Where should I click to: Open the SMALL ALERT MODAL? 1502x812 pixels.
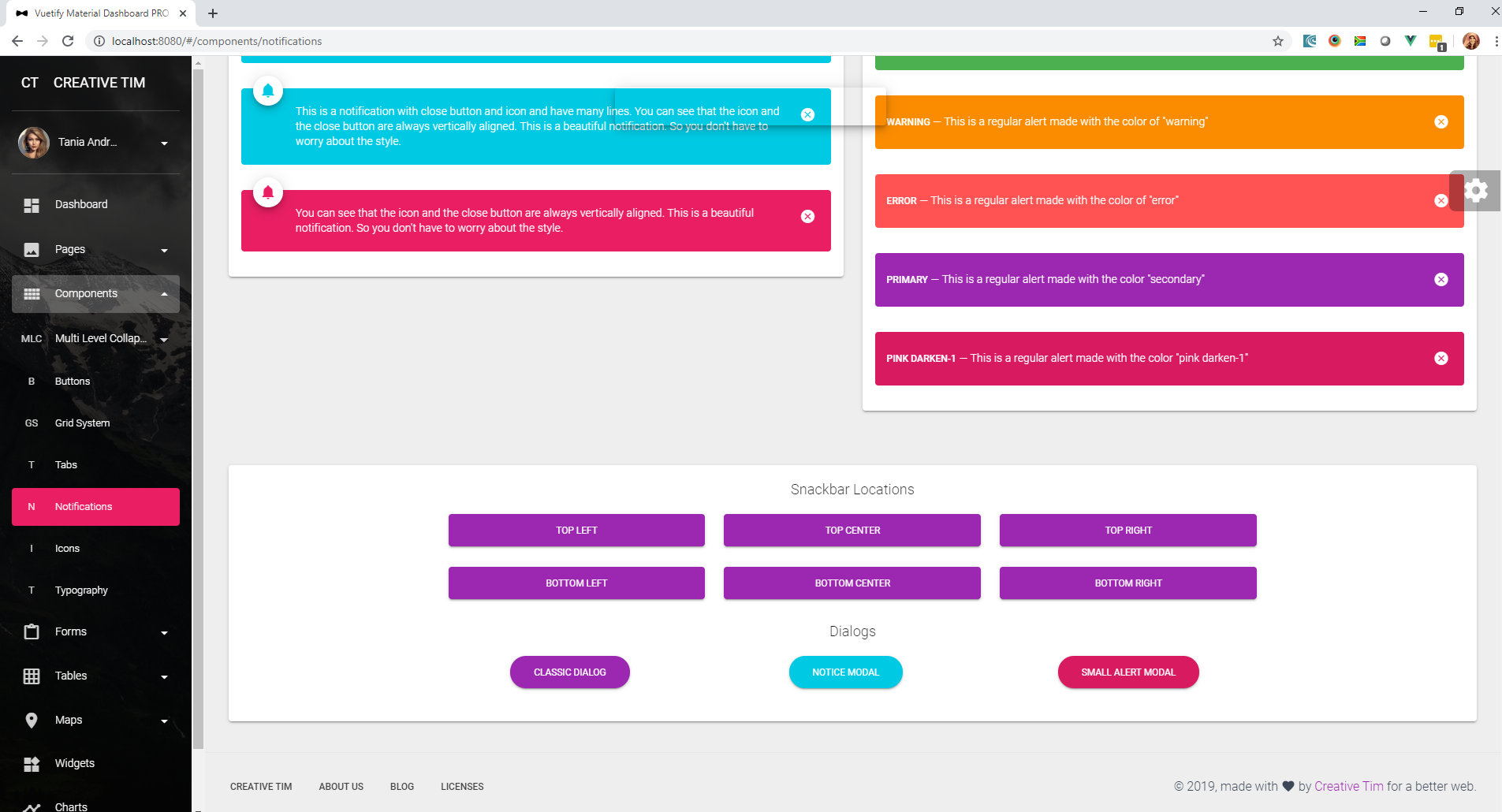click(x=1128, y=672)
